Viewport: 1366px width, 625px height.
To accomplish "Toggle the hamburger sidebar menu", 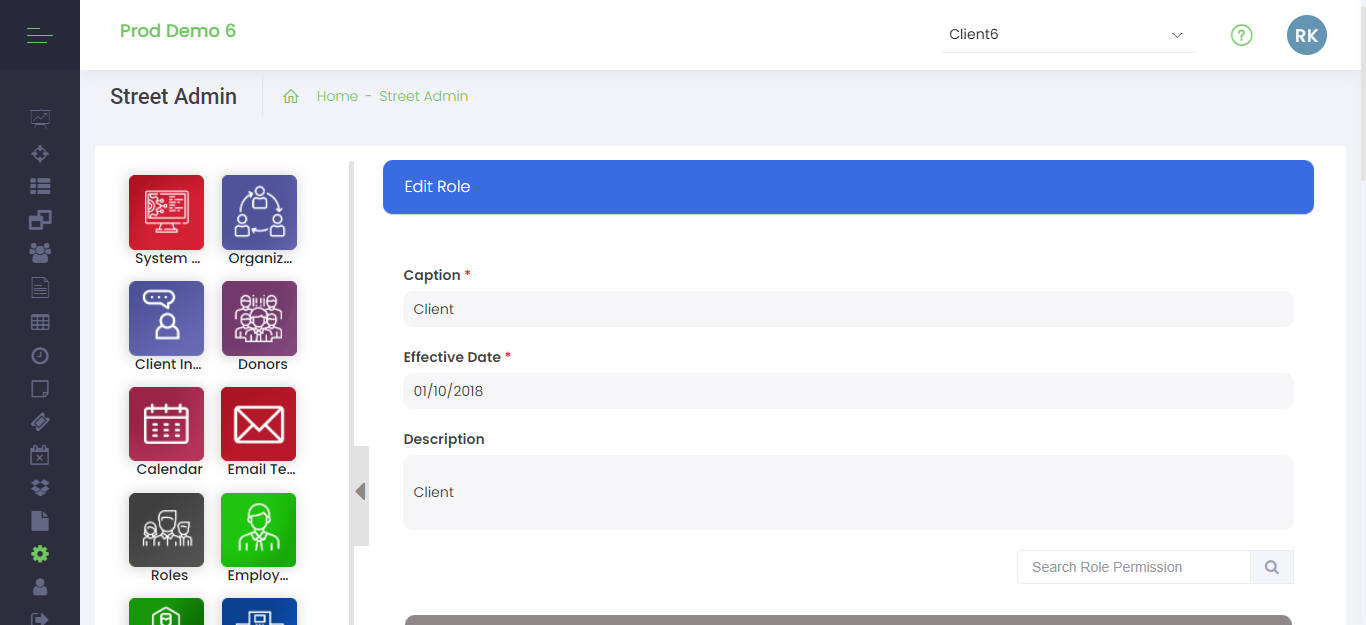I will point(40,36).
